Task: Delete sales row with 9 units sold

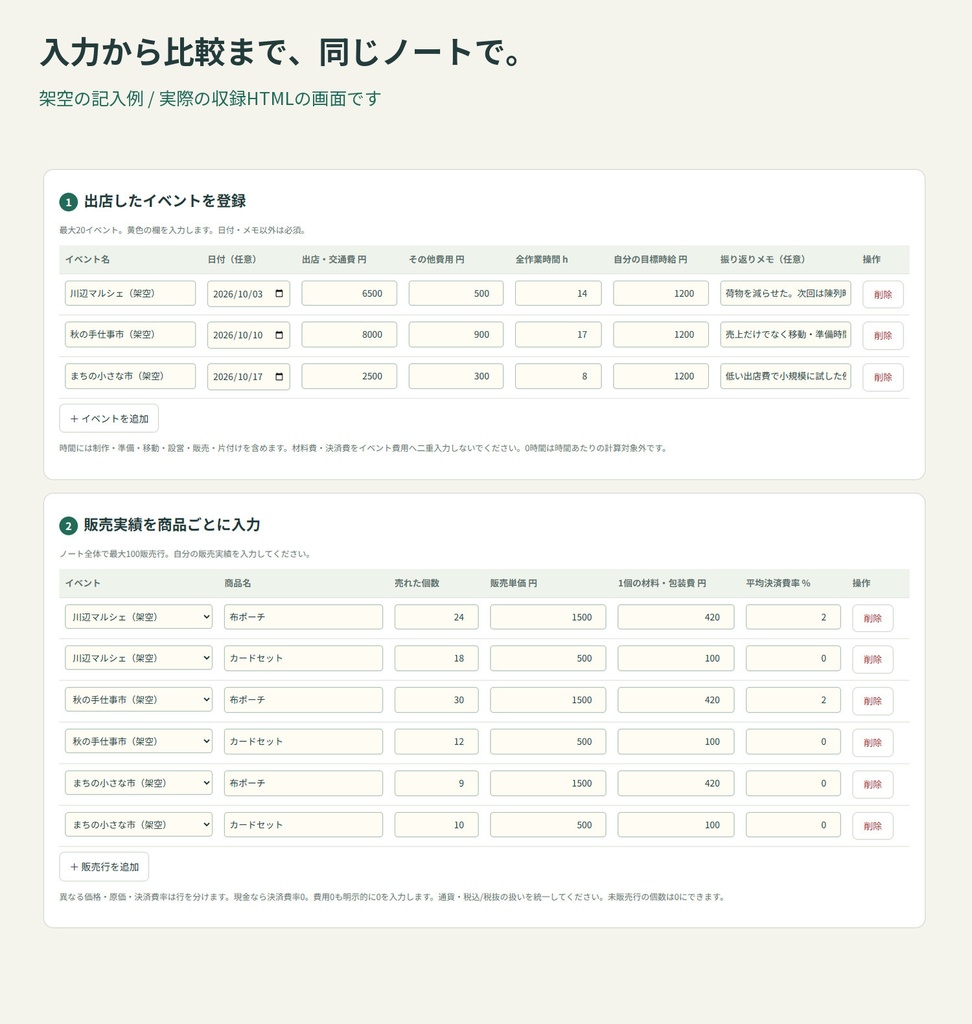Action: pos(873,784)
